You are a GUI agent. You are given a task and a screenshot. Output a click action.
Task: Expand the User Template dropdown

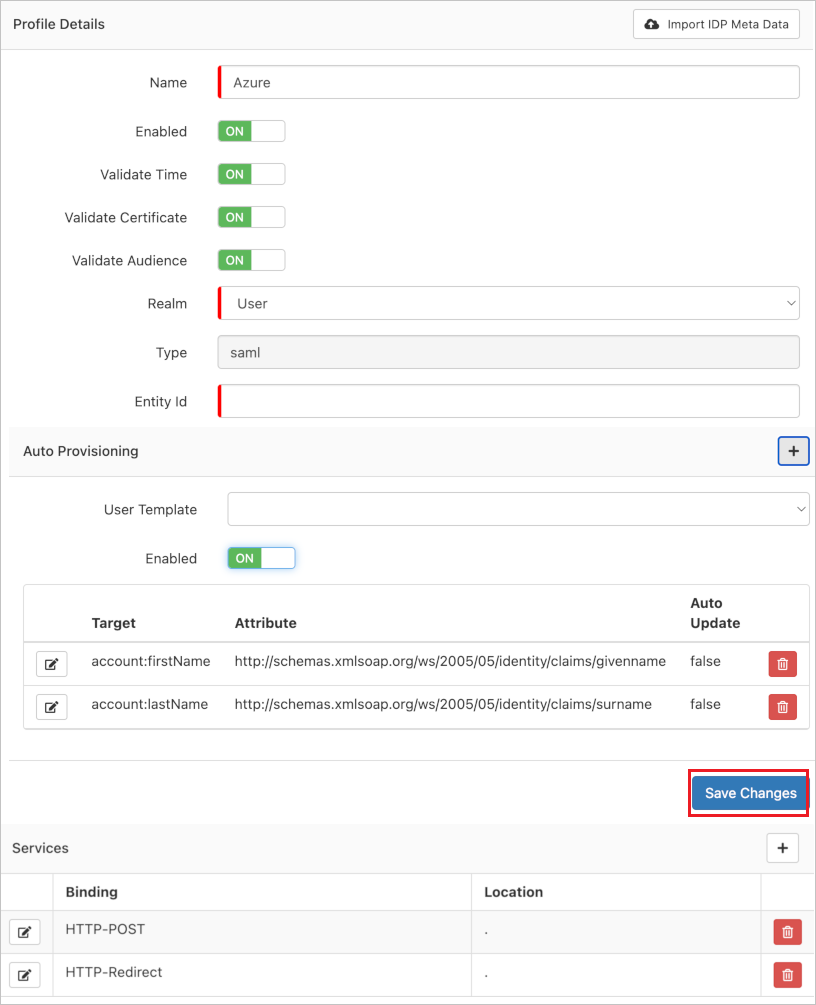[518, 509]
